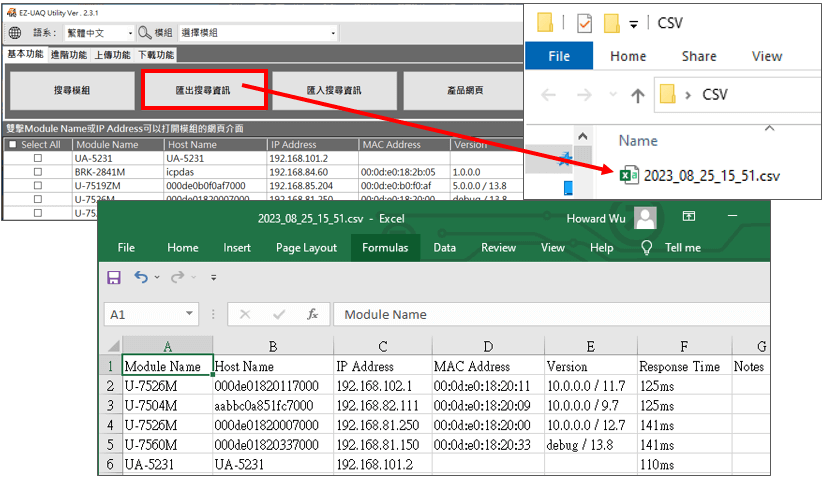The width and height of the screenshot is (825, 480).
Task: Click the 產品網頁 product page button
Action: tap(464, 91)
